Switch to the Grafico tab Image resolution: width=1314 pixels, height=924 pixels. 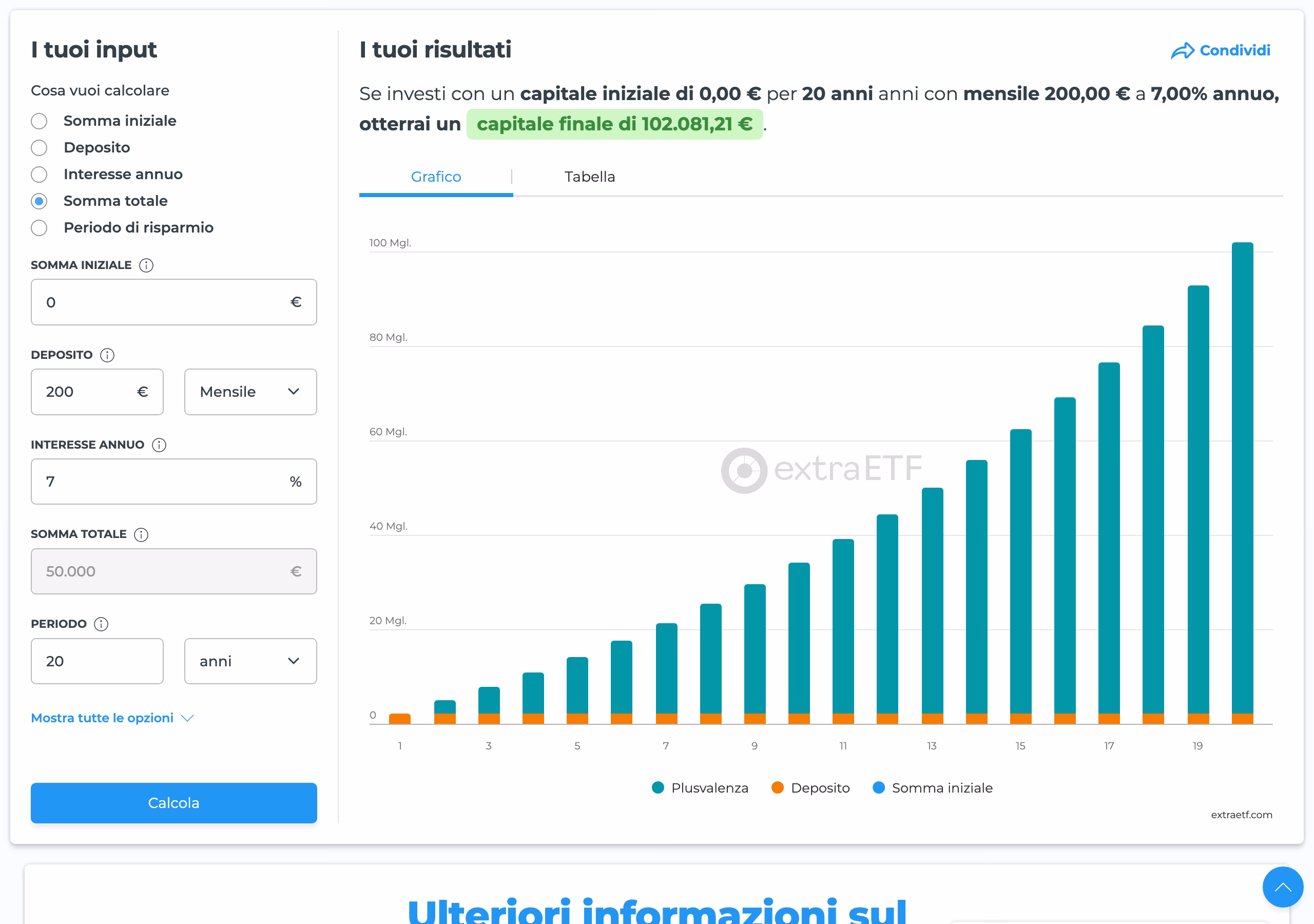[436, 177]
